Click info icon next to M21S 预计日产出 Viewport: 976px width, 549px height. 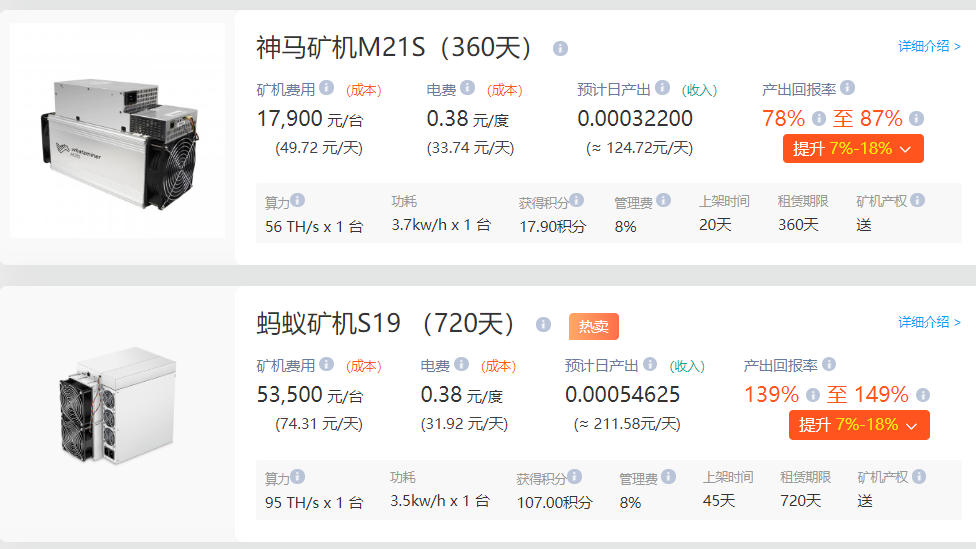(x=662, y=88)
